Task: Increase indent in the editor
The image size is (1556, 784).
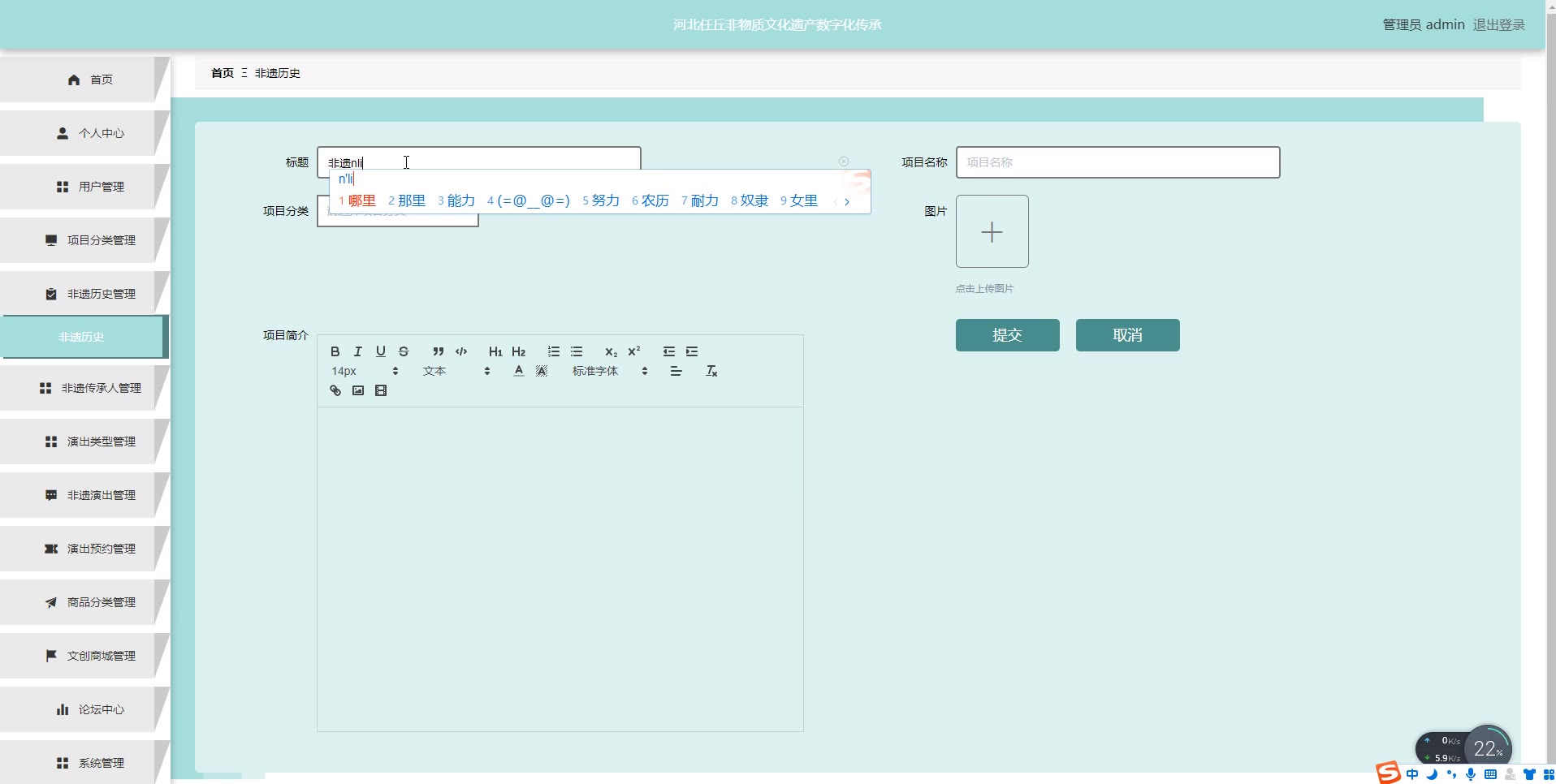Action: [692, 351]
